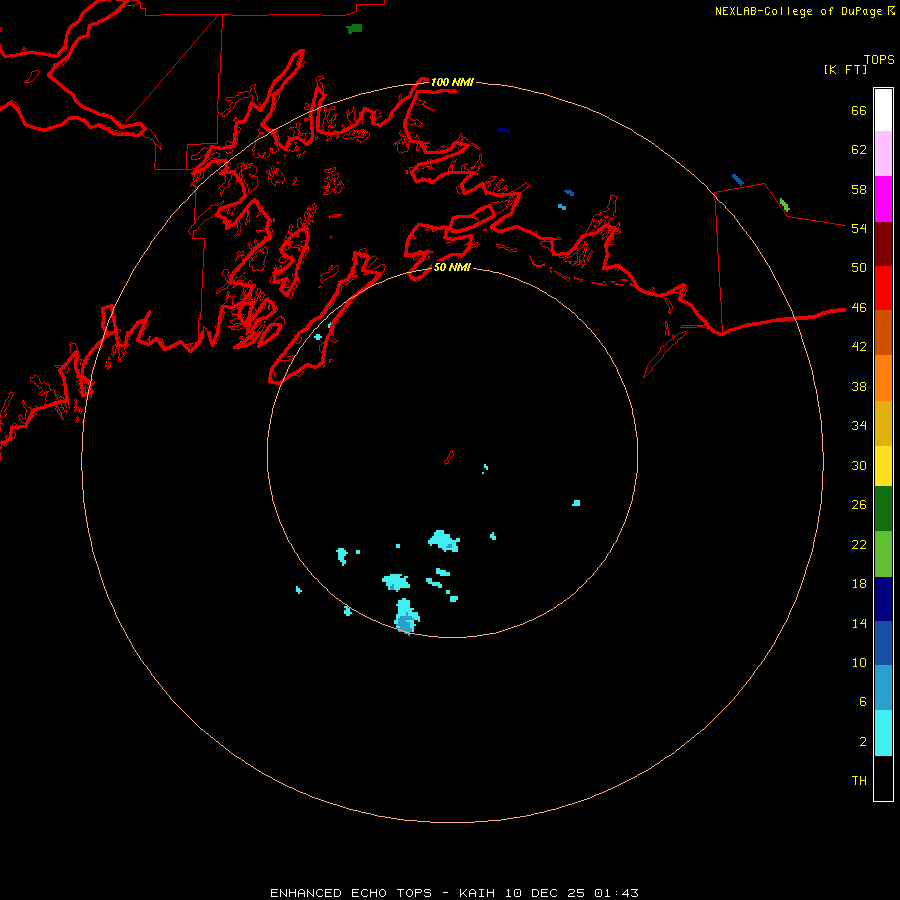Click legend value 14
This screenshot has width=900, height=900.
859,623
